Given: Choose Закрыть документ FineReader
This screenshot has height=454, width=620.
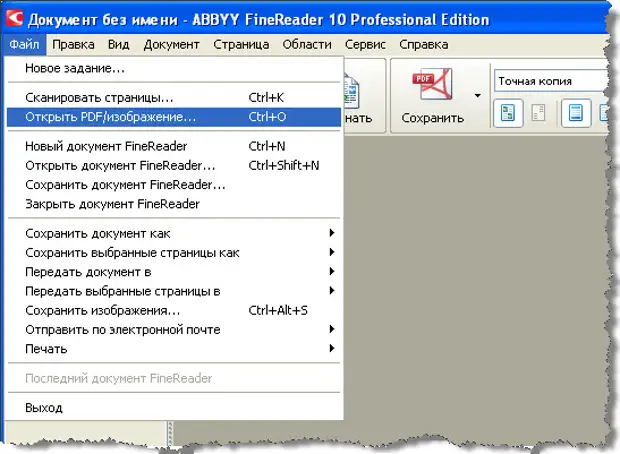Looking at the screenshot, I should (174, 204).
